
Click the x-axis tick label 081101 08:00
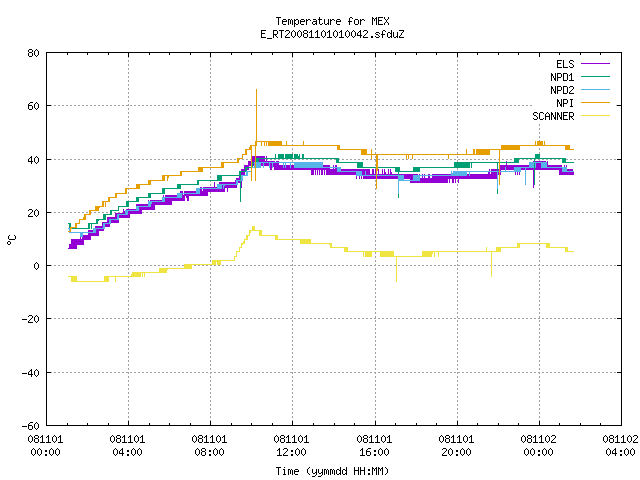coord(209,446)
